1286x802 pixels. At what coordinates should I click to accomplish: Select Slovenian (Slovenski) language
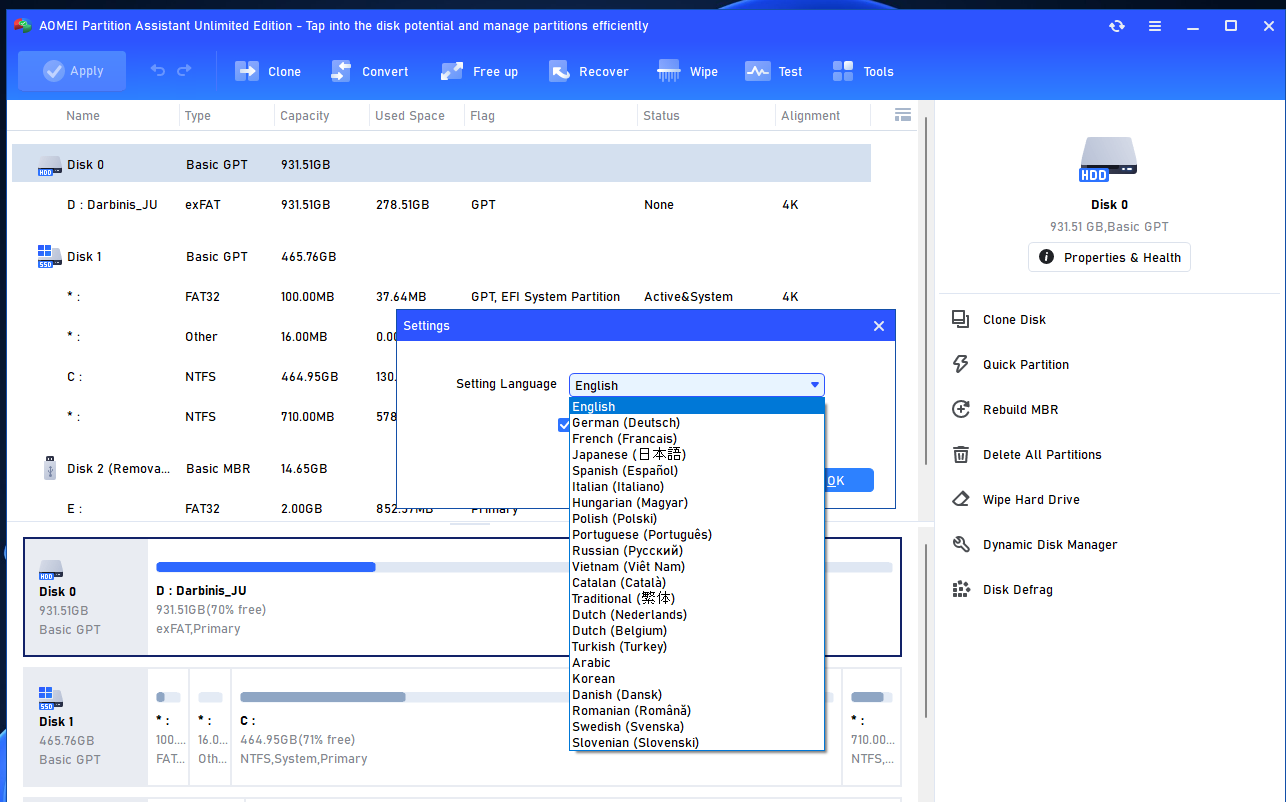coord(697,742)
